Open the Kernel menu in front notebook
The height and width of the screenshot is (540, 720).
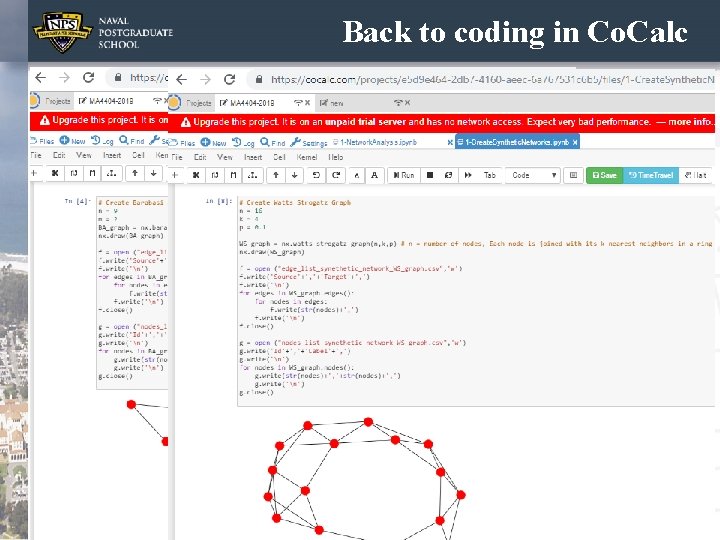pyautogui.click(x=307, y=157)
